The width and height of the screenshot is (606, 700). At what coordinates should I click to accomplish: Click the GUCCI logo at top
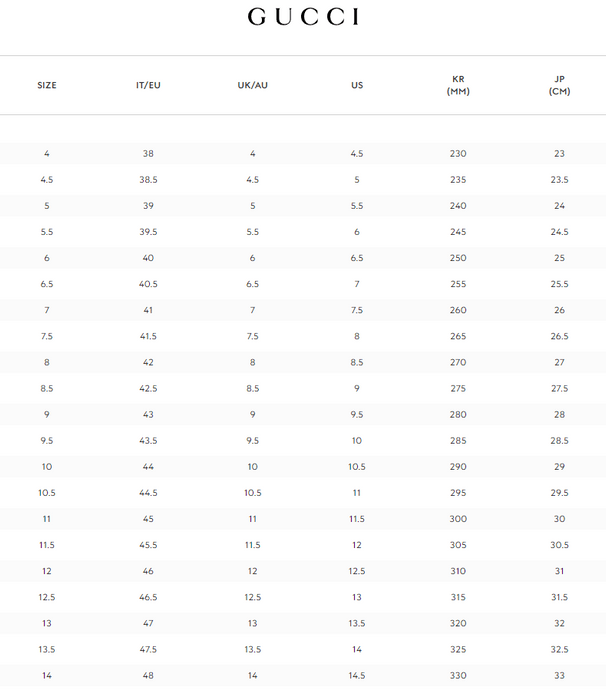(x=303, y=17)
